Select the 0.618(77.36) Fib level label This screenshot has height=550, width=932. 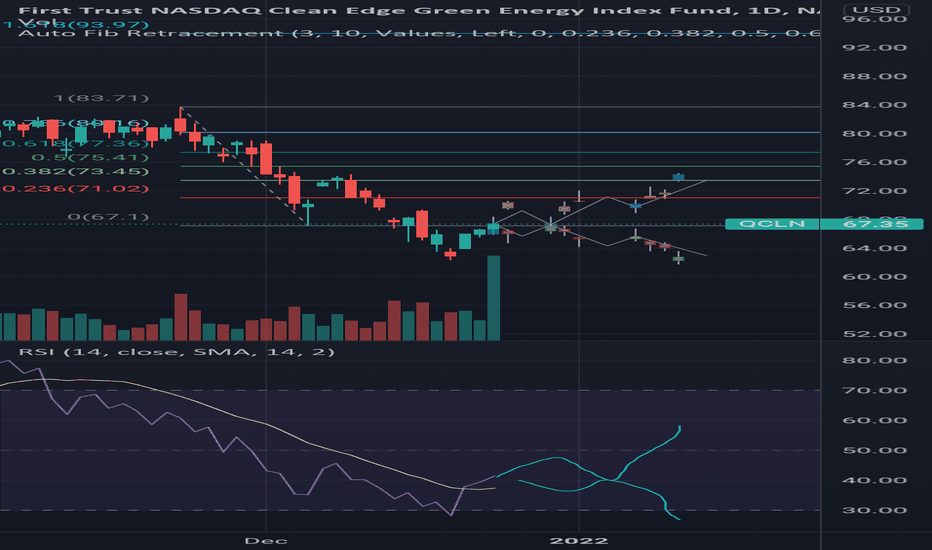coord(75,143)
